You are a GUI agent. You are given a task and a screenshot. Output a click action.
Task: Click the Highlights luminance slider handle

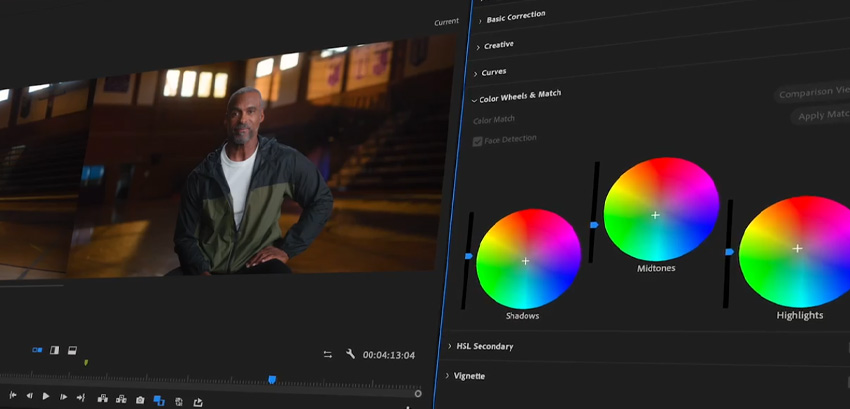[x=730, y=252]
